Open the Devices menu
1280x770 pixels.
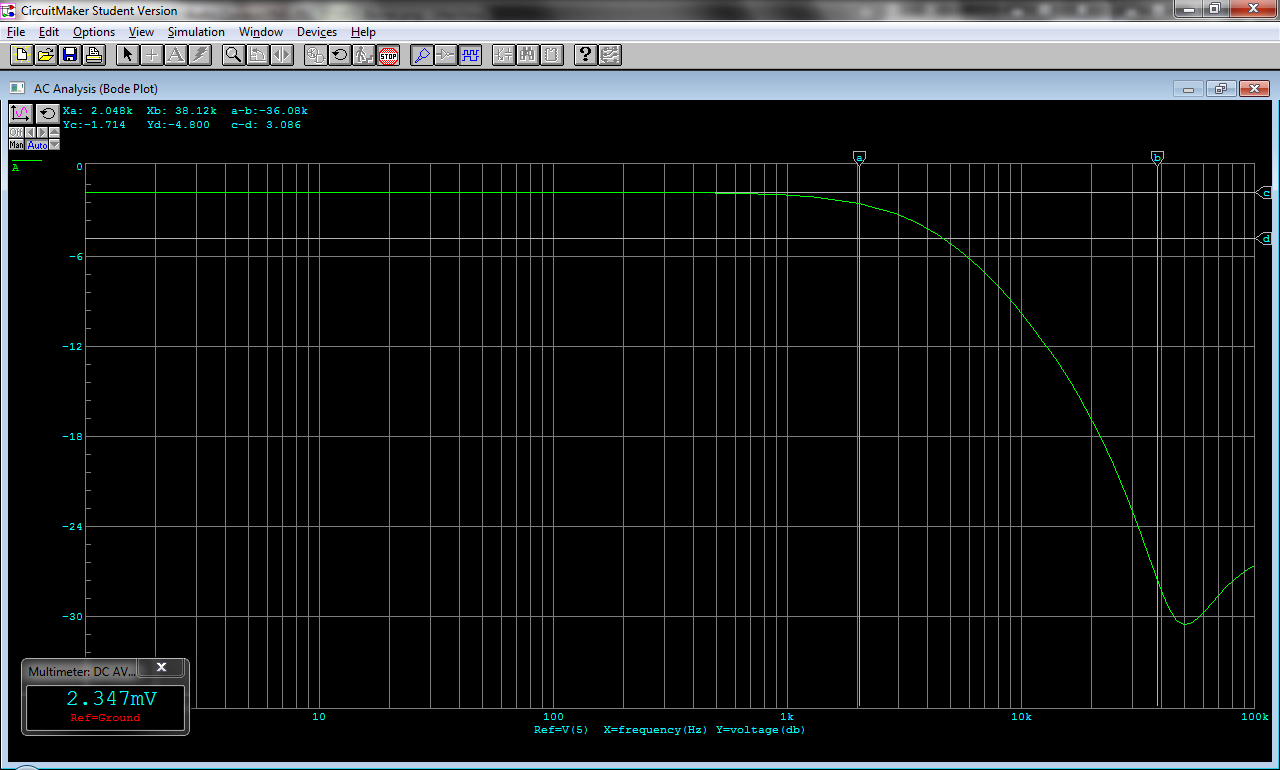(x=316, y=32)
